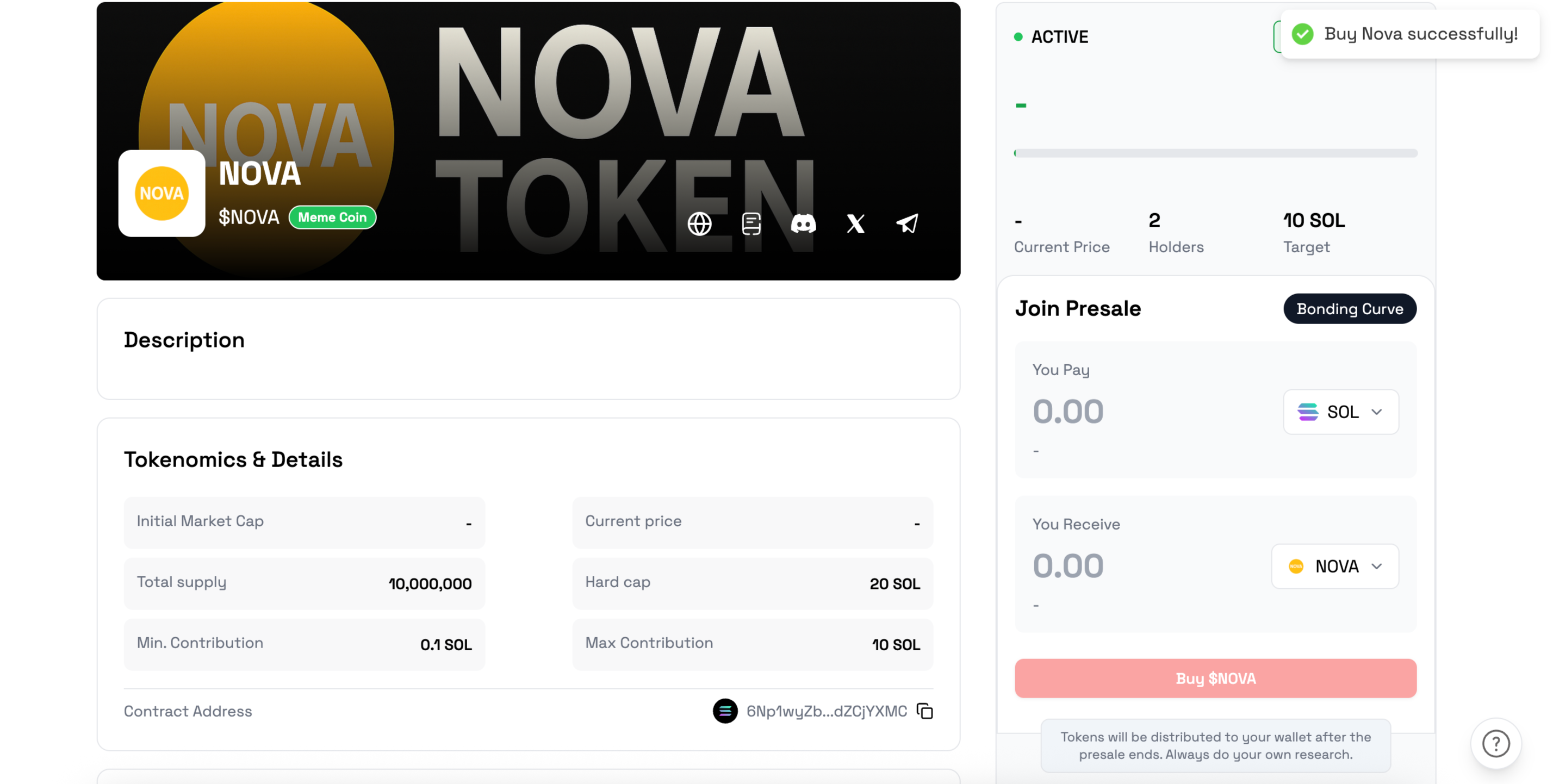Copy the contract address
The image size is (1553, 784).
click(x=924, y=711)
